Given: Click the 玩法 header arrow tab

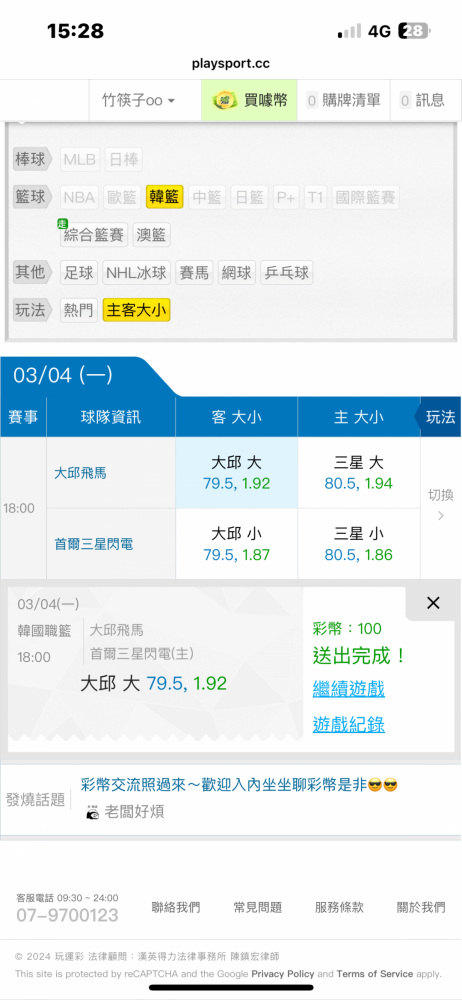Looking at the screenshot, I should (x=438, y=417).
